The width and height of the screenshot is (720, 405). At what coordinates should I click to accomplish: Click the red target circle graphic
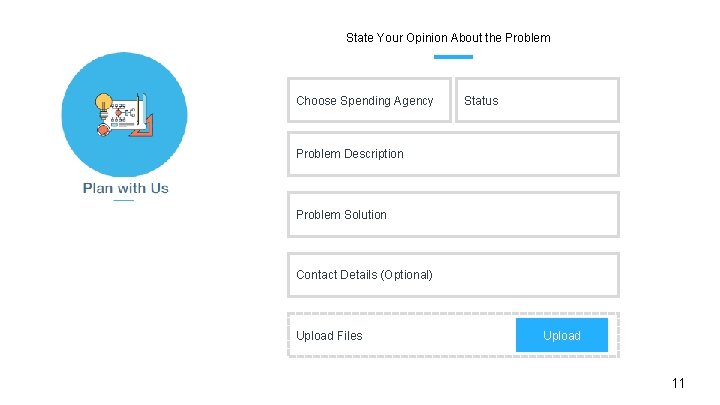(x=102, y=130)
